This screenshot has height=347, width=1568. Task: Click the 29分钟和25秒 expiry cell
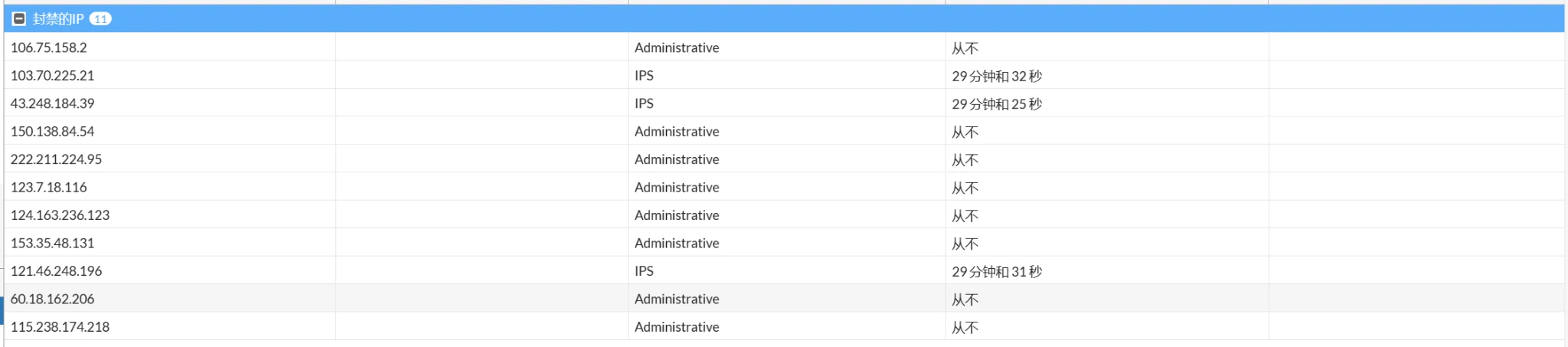(x=997, y=103)
